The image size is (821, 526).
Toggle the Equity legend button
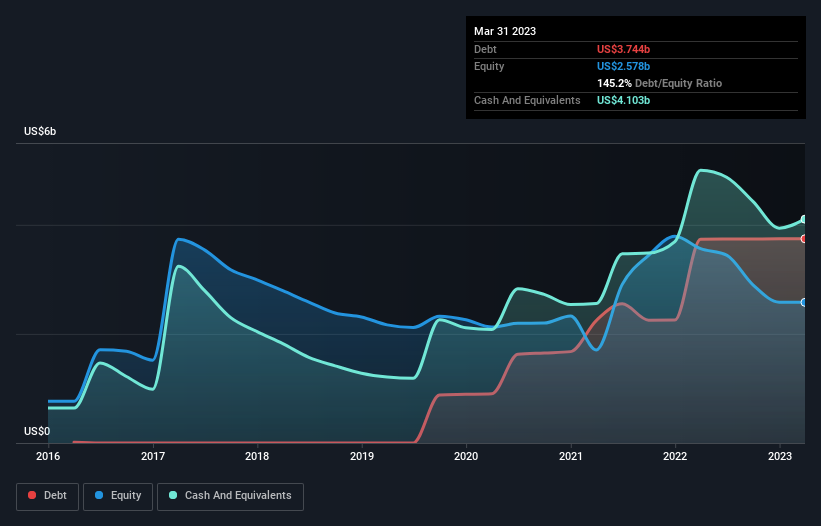coord(118,496)
